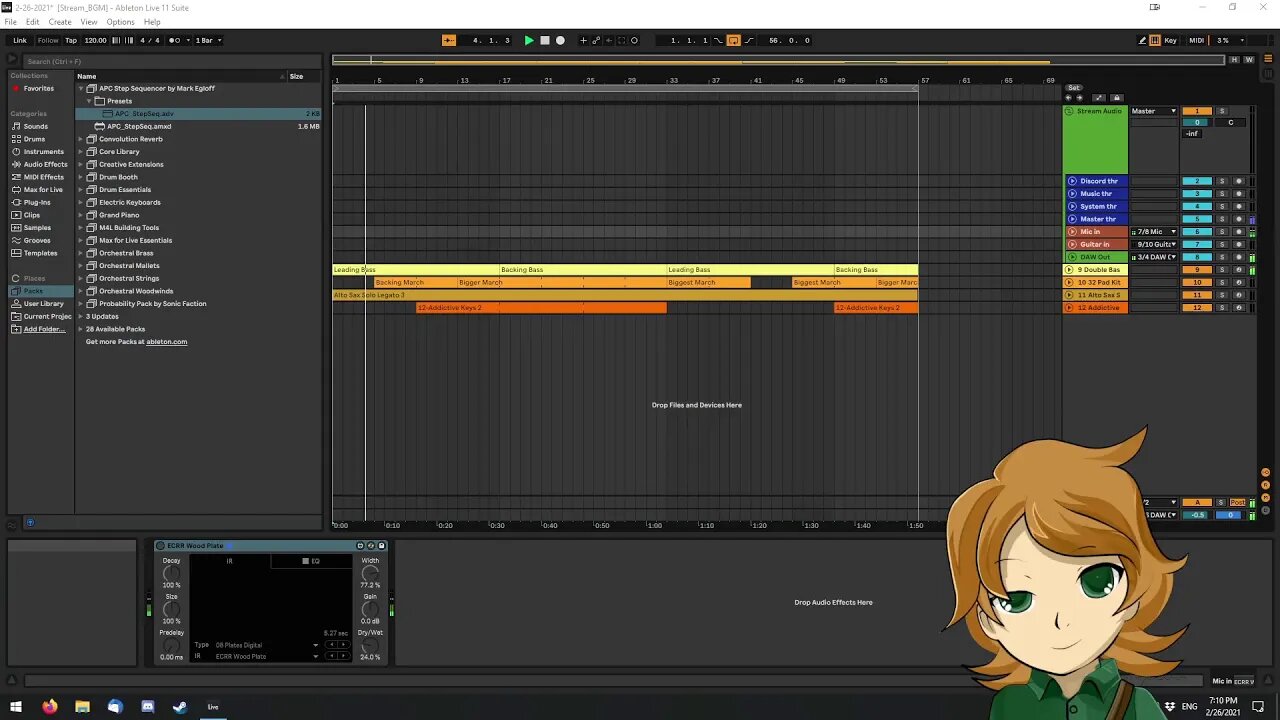This screenshot has width=1280, height=720.
Task: Click the Key map mode button
Action: [1170, 40]
